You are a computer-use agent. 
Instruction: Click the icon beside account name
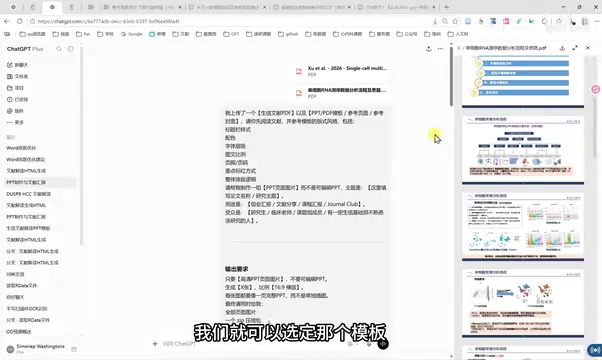click(x=74, y=349)
